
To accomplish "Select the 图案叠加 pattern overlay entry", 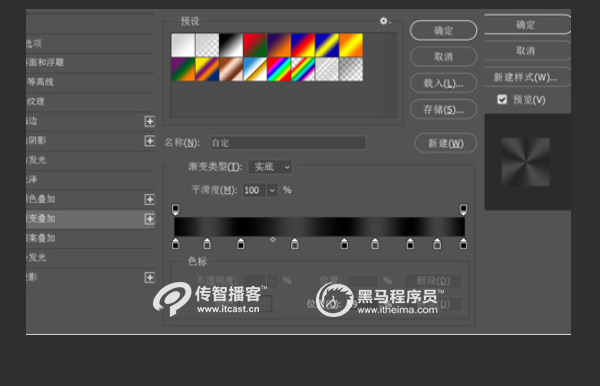I will point(90,238).
